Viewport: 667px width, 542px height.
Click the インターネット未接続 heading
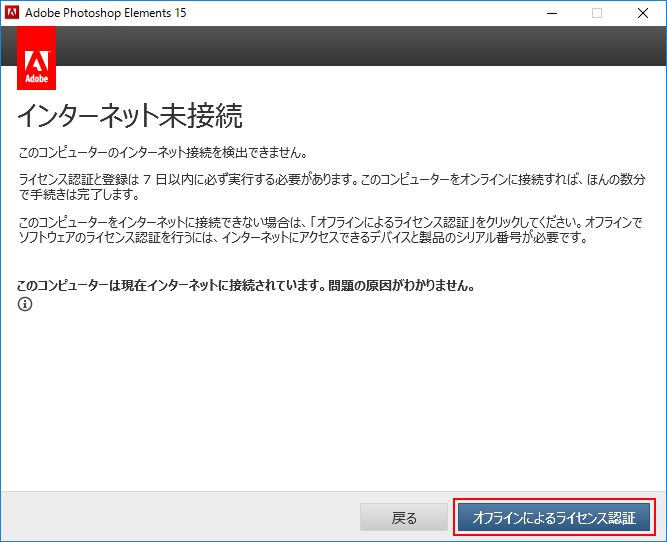[130, 116]
